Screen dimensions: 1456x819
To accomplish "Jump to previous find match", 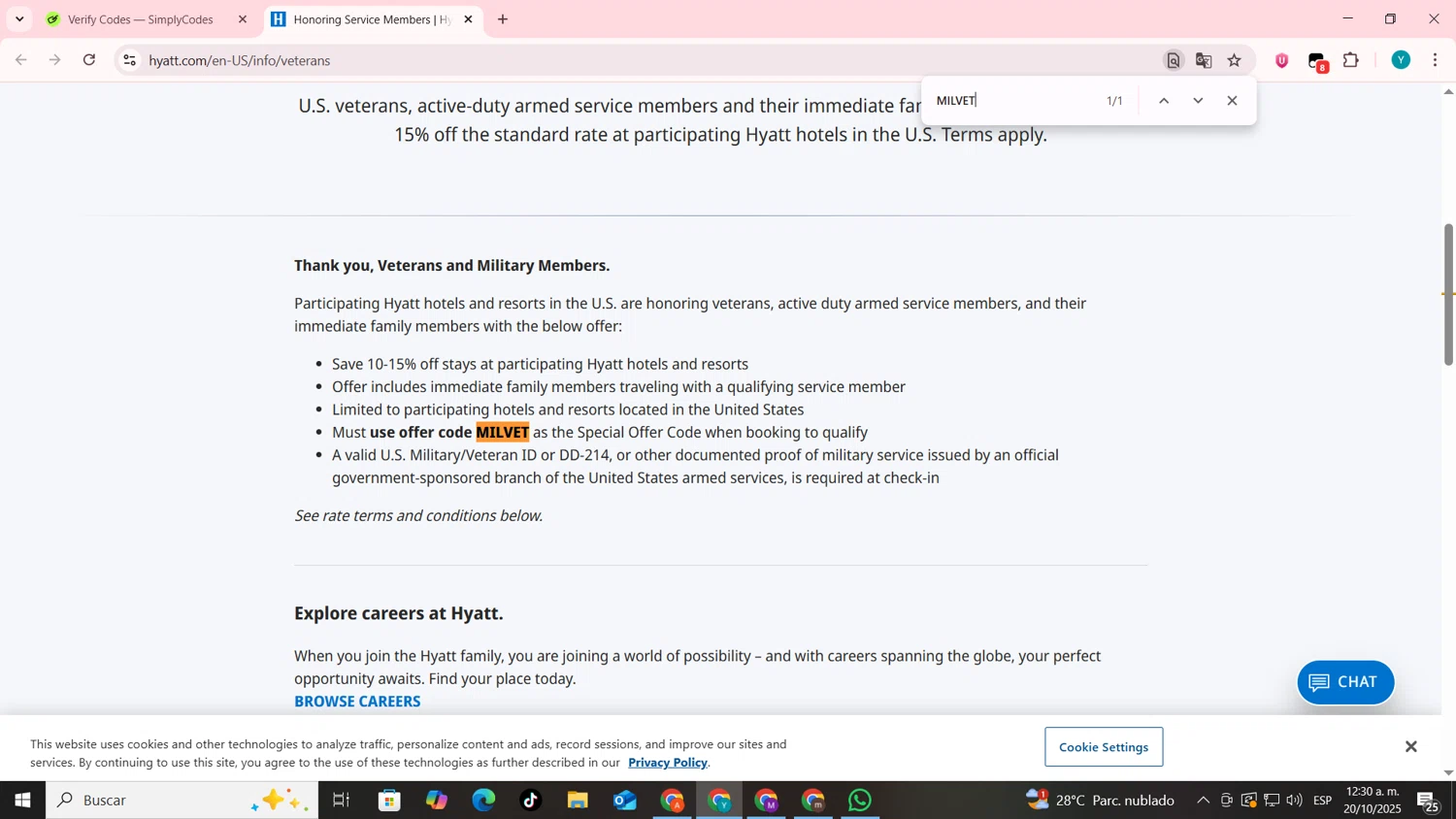I will click(1164, 101).
